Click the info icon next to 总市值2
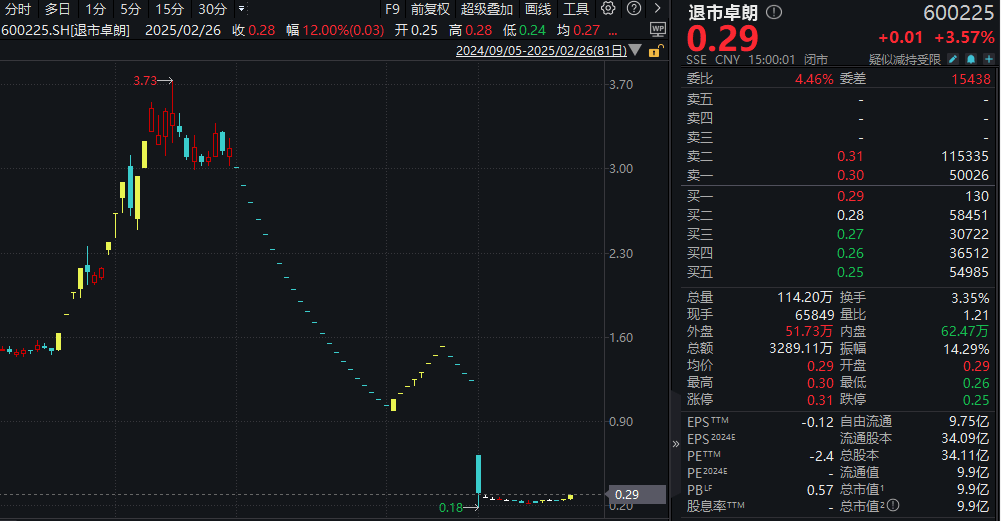This screenshot has height=521, width=1001. pyautogui.click(x=893, y=505)
